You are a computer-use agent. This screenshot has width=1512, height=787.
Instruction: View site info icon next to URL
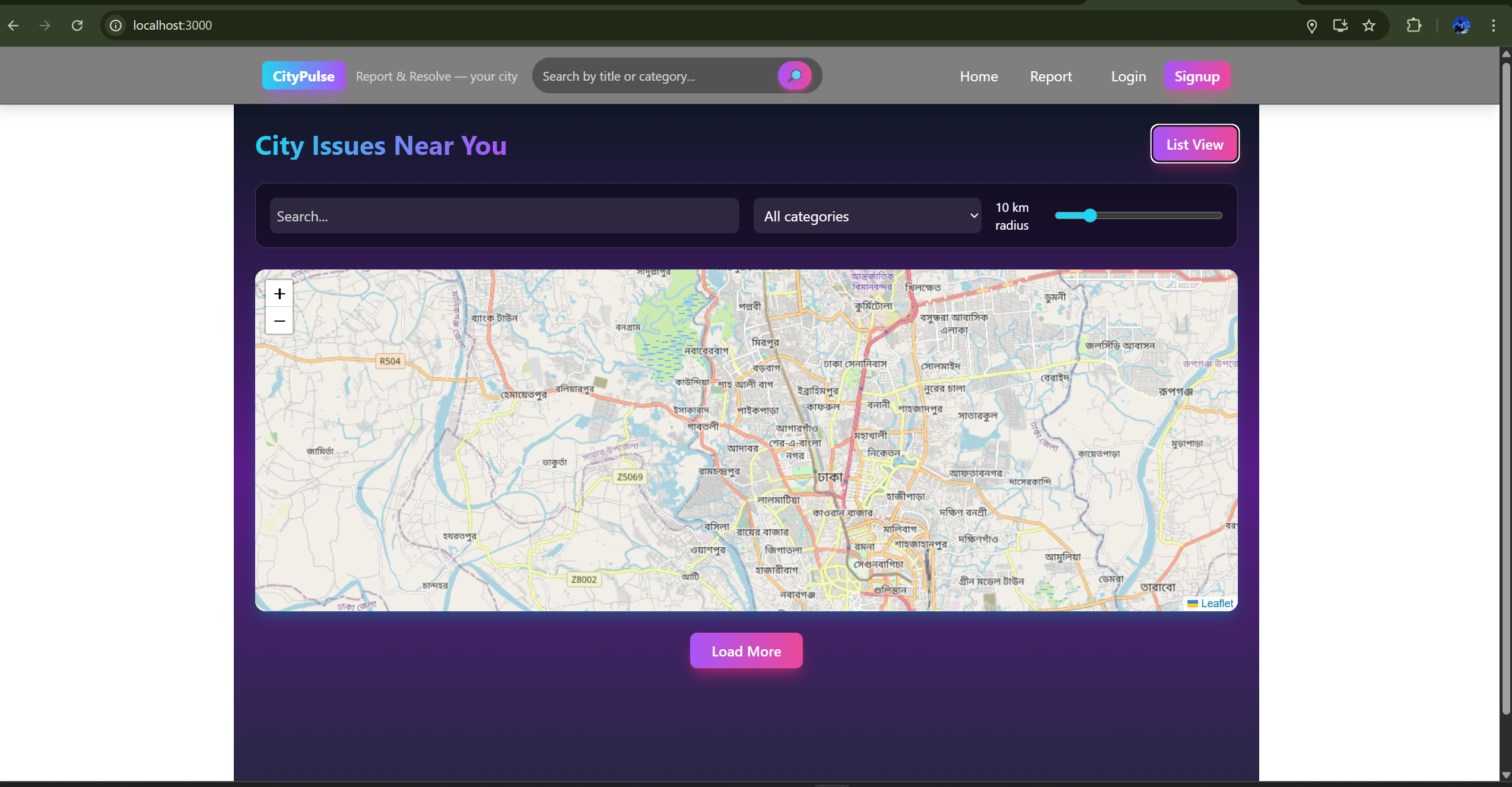tap(116, 26)
